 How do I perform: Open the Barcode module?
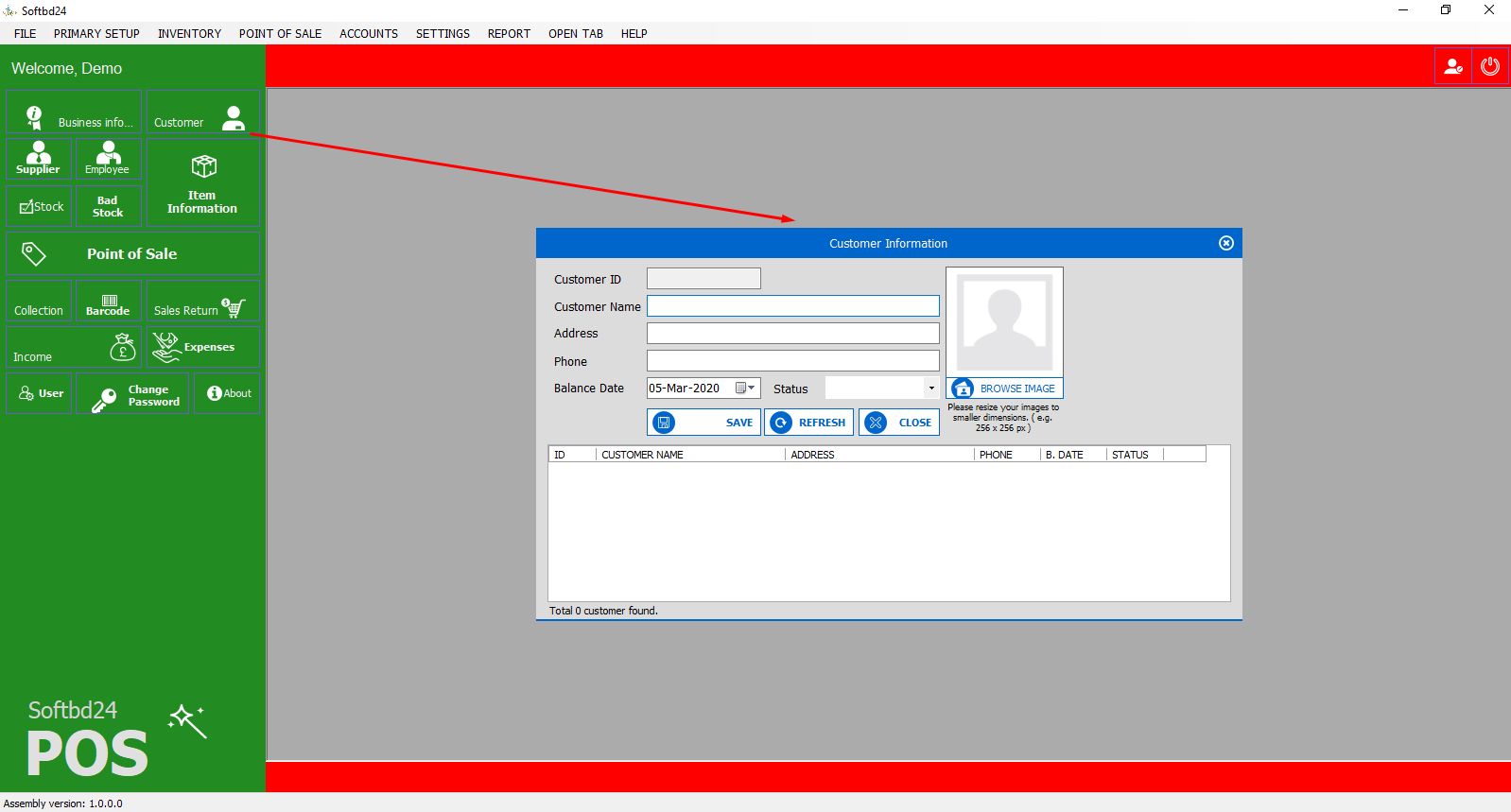coord(108,301)
